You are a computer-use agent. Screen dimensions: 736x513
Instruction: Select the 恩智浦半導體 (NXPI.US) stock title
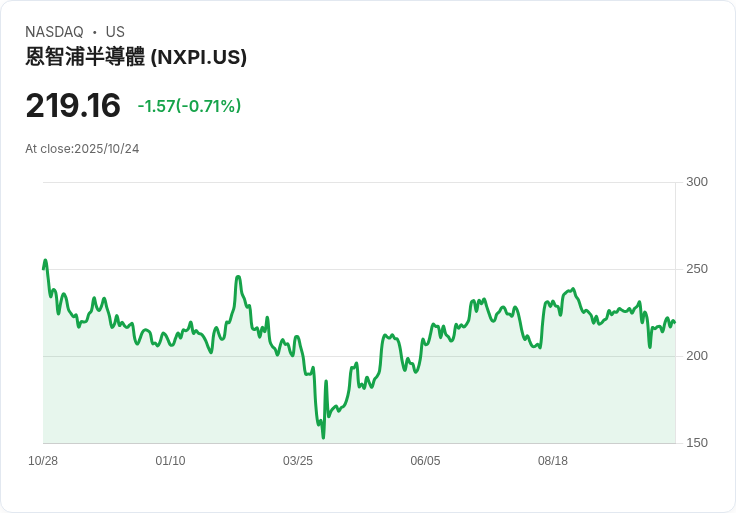tap(136, 57)
